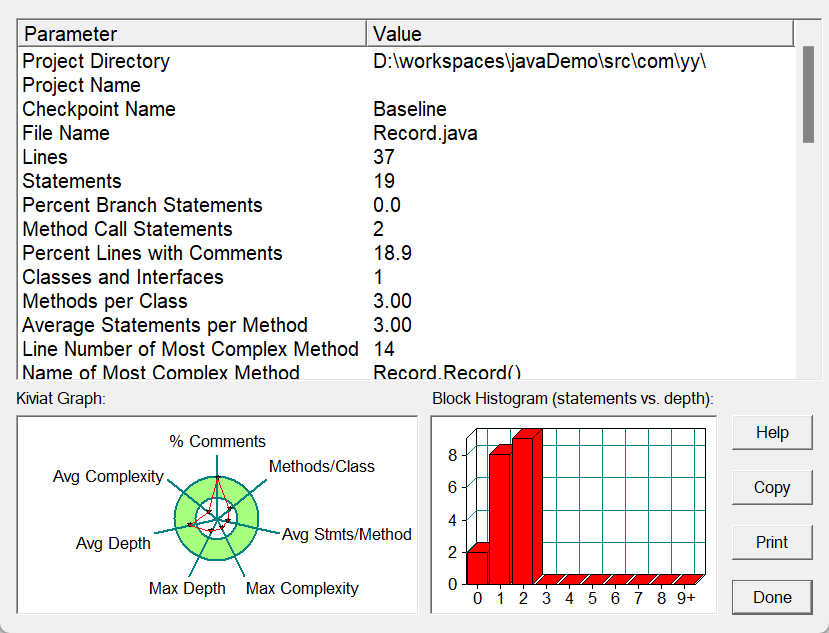Image resolution: width=829 pixels, height=633 pixels.
Task: Click the 18.9 percent comments value
Action: (x=392, y=253)
